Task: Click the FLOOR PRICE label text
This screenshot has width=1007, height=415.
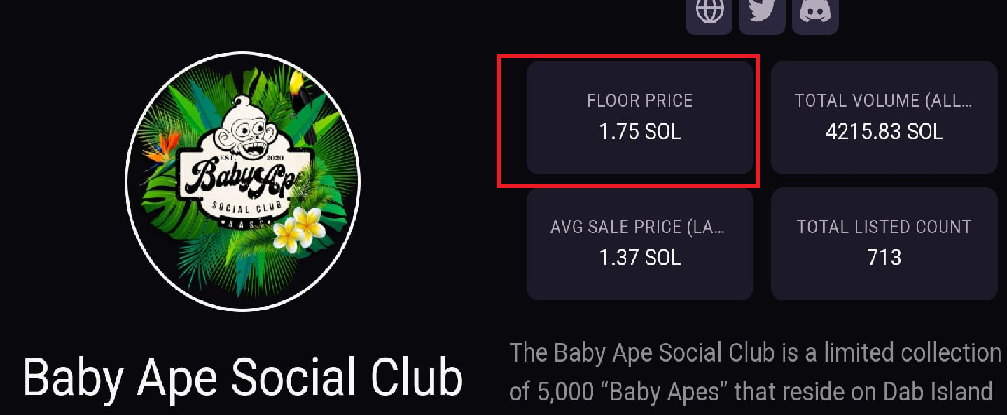Action: [x=640, y=101]
